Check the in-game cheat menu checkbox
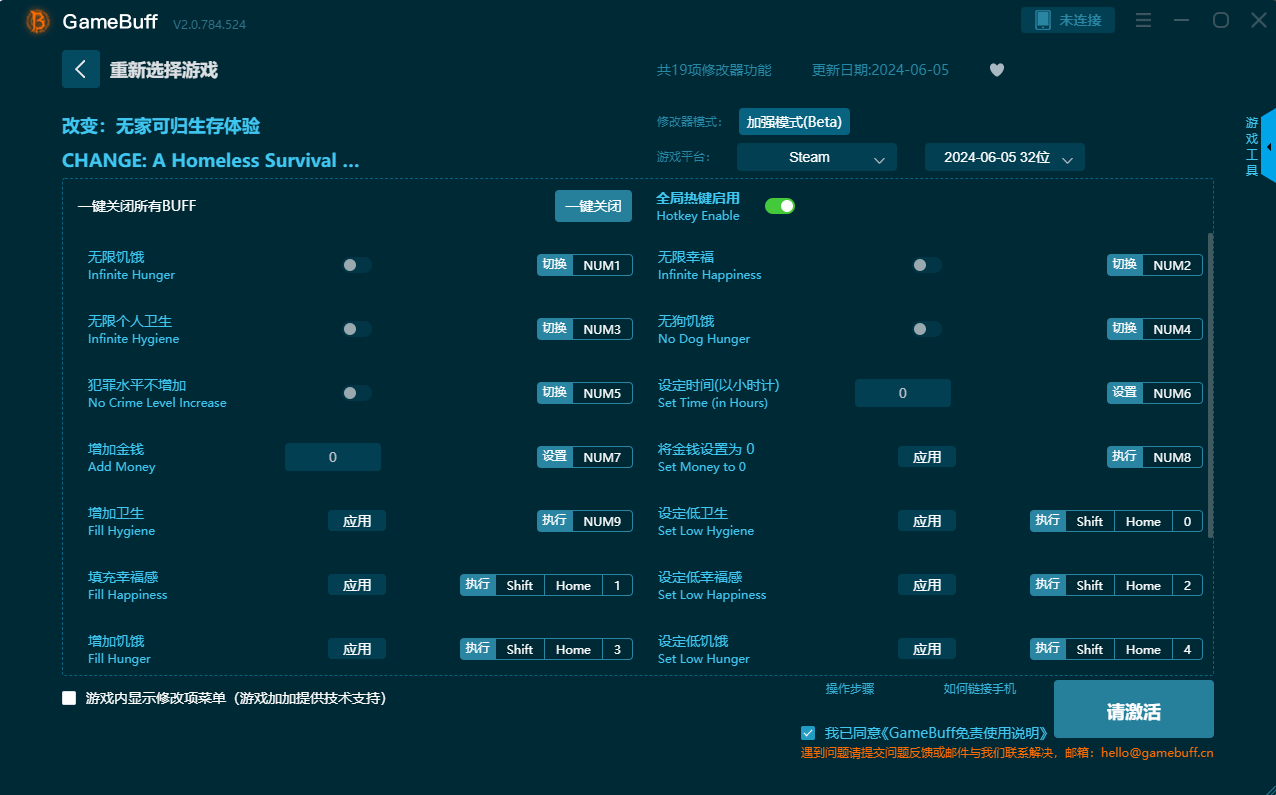 pos(69,698)
